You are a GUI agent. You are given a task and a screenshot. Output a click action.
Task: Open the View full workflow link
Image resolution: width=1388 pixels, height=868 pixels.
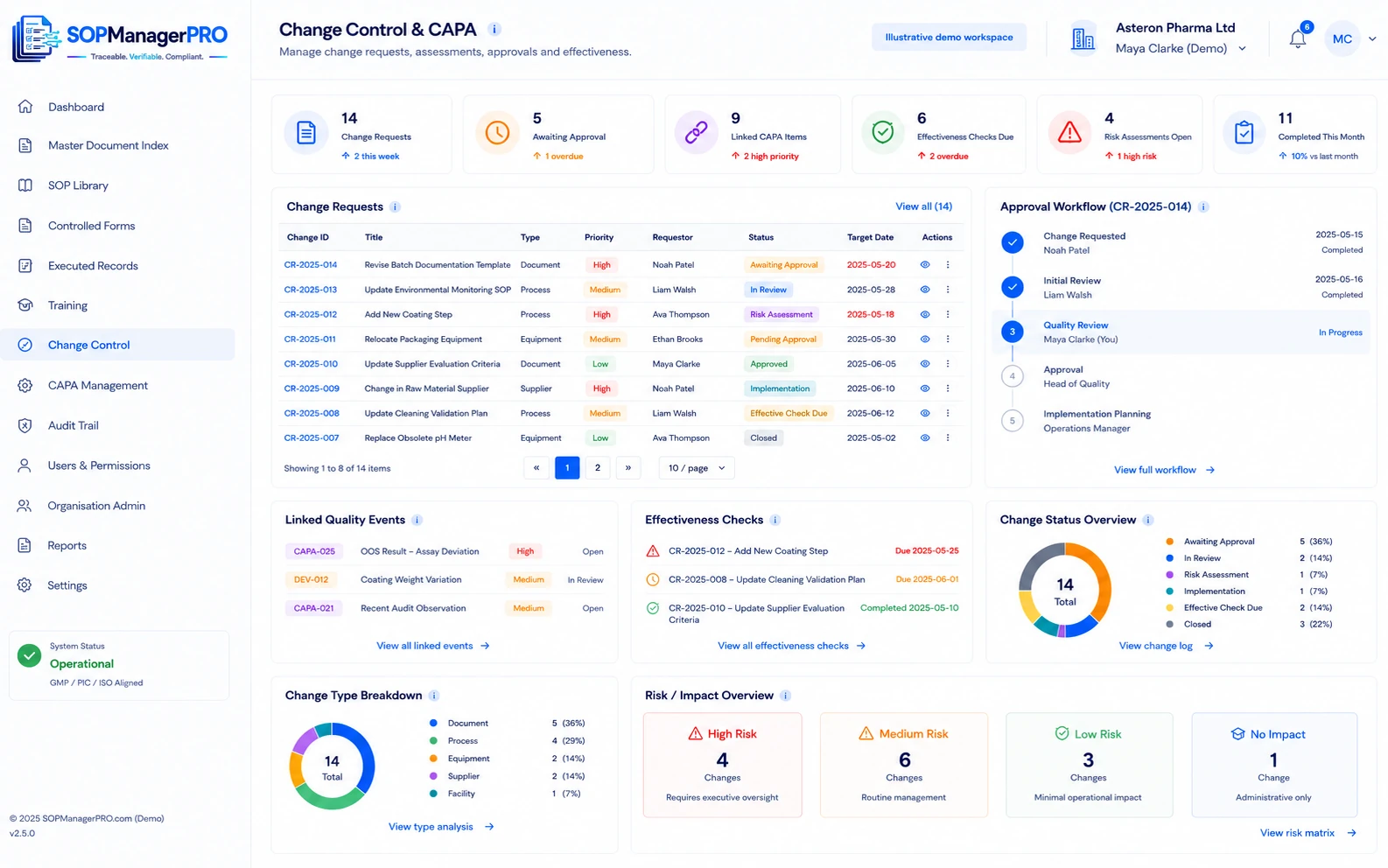pos(1164,470)
